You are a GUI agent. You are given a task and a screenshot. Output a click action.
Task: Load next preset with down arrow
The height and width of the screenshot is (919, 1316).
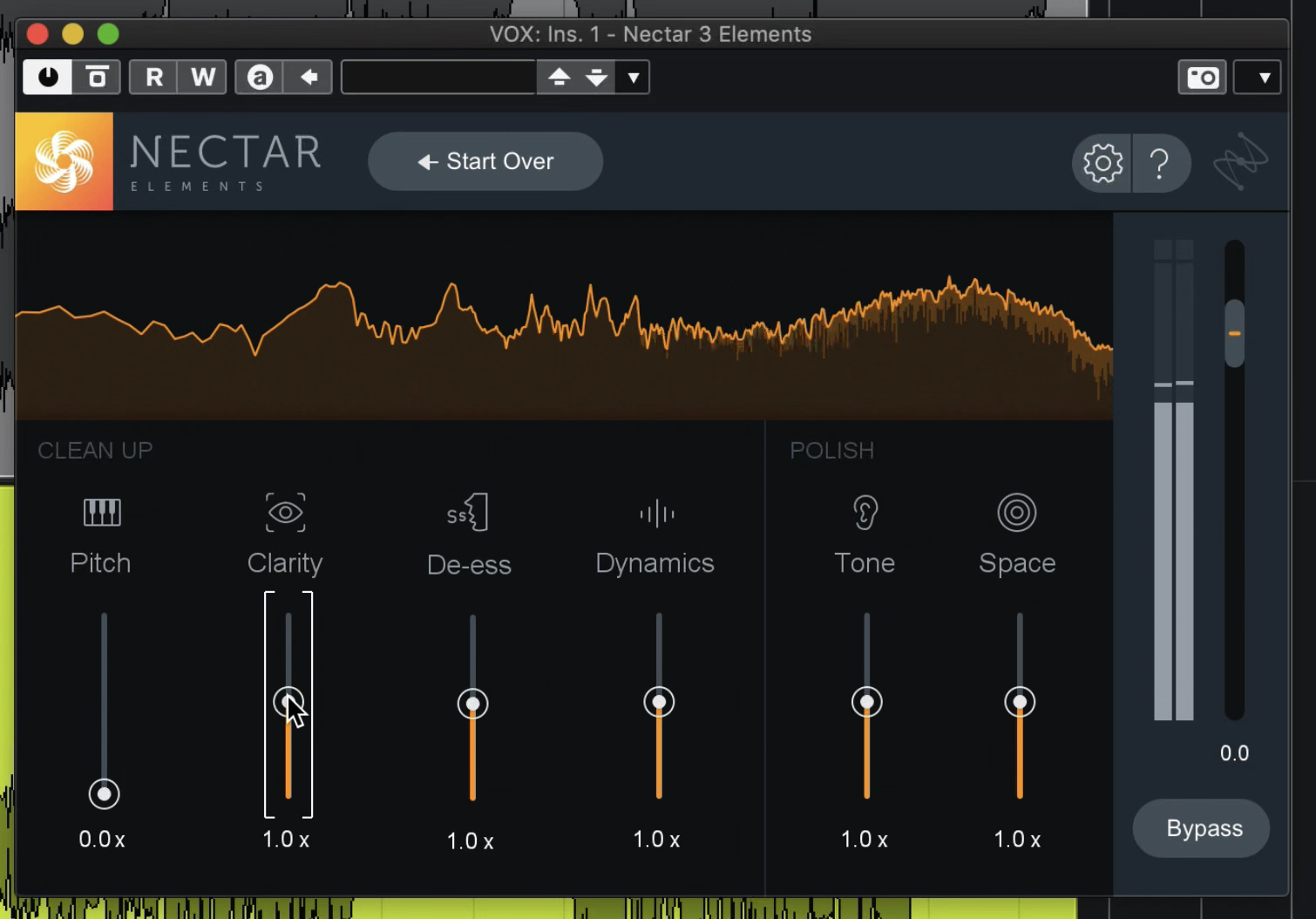click(596, 77)
